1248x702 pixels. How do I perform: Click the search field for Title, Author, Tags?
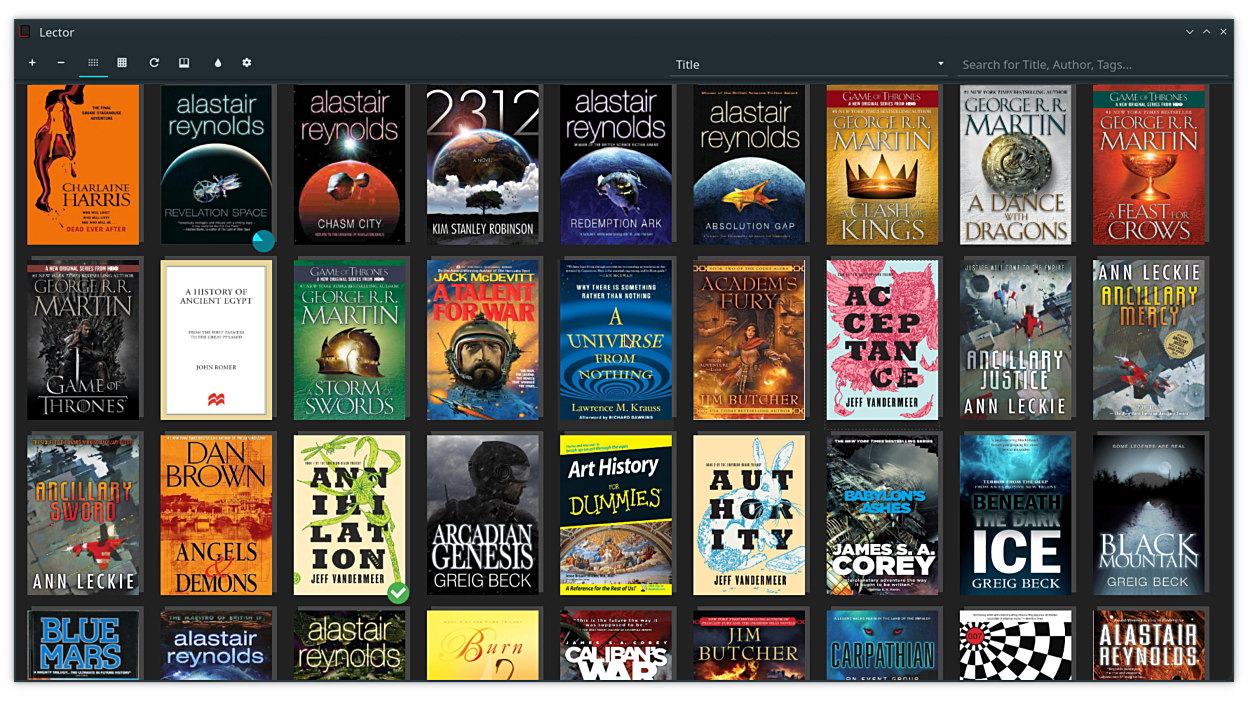[1092, 64]
